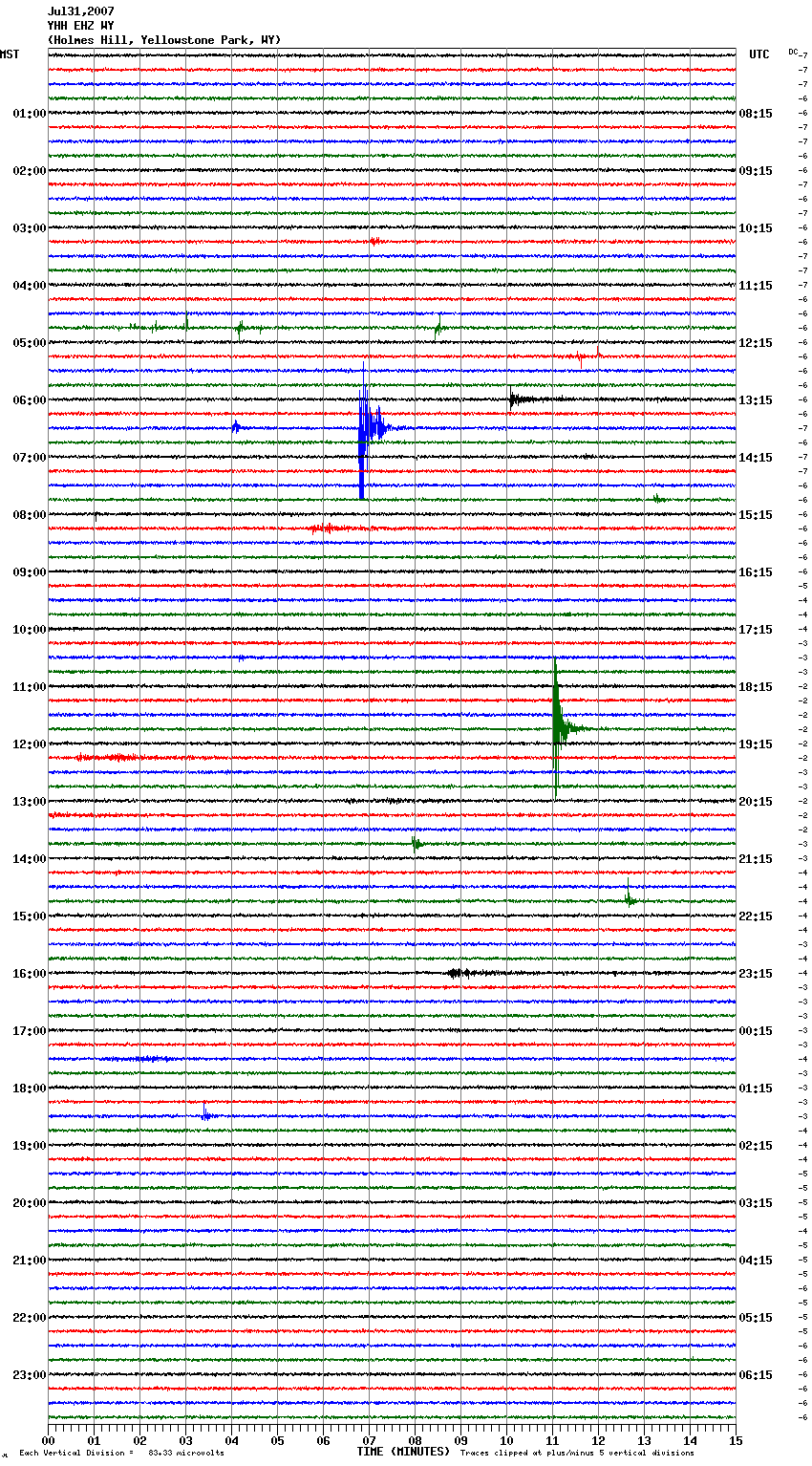Click the UTC column header
The image size is (812, 1466).
point(759,54)
